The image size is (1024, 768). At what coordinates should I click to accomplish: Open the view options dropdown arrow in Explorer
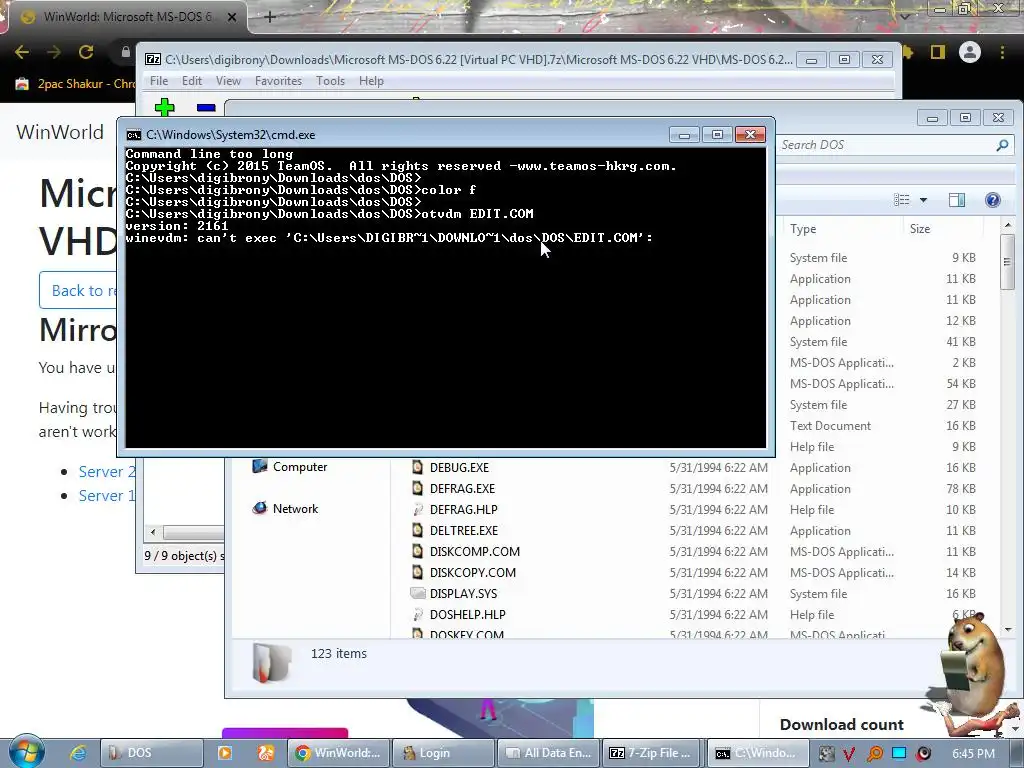(923, 200)
